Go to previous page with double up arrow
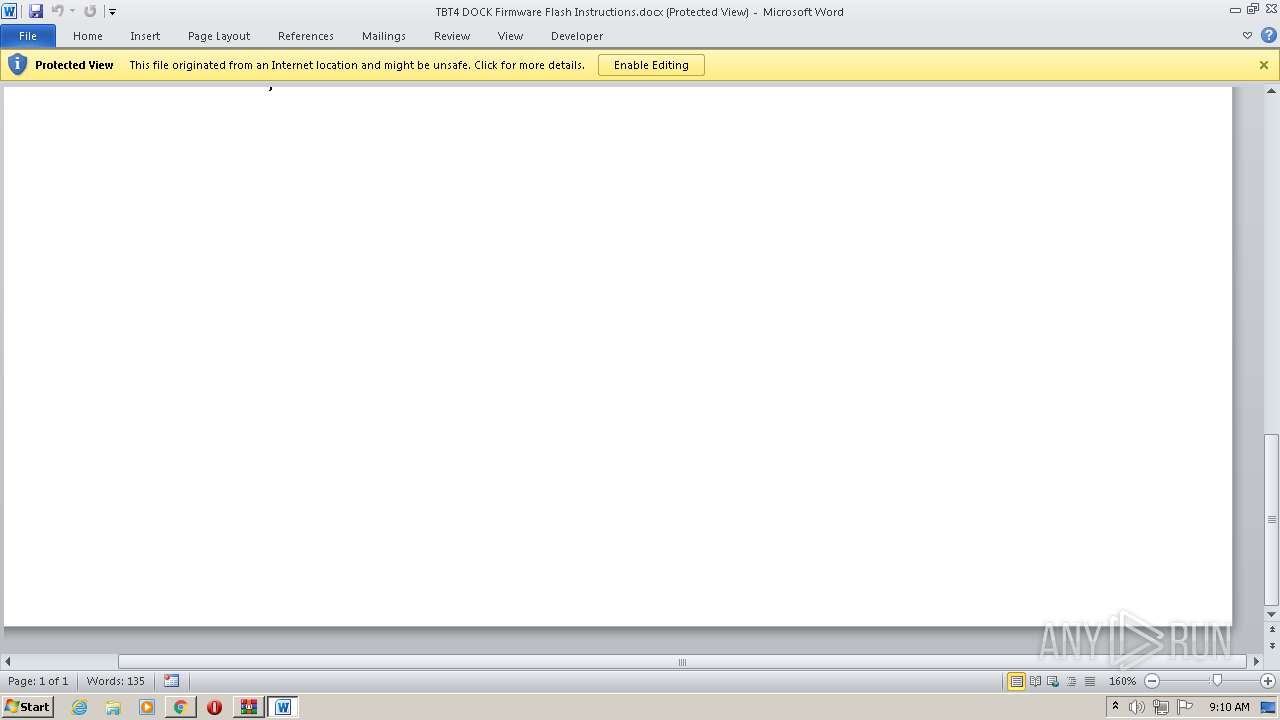This screenshot has height=720, width=1280. coord(1272,628)
